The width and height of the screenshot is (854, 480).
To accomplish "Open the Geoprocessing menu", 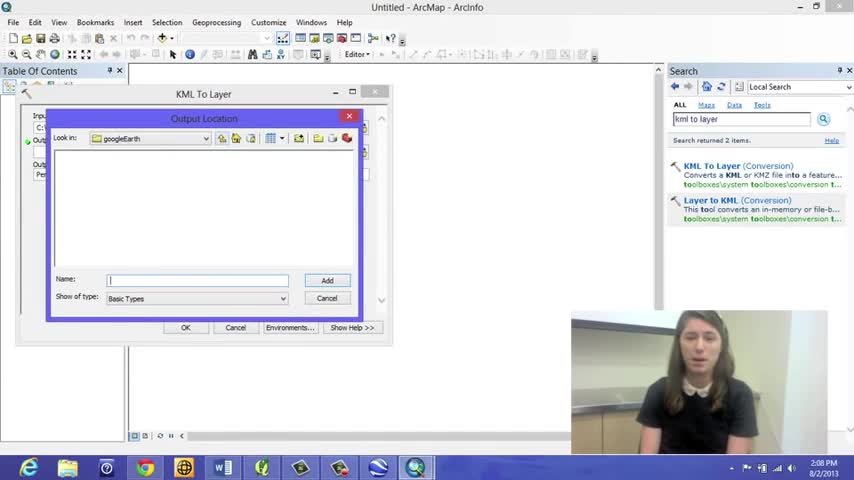I will (x=216, y=22).
